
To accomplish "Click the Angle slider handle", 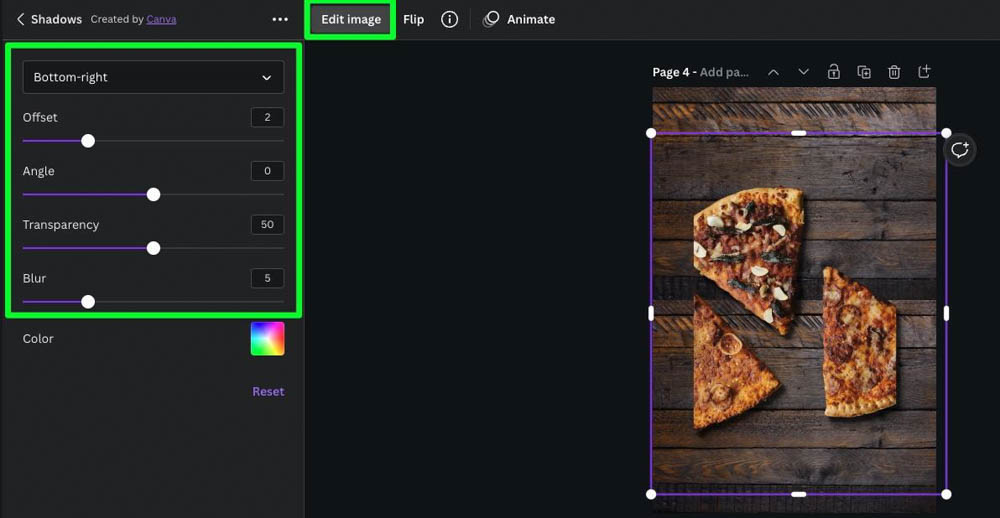I will [x=153, y=195].
